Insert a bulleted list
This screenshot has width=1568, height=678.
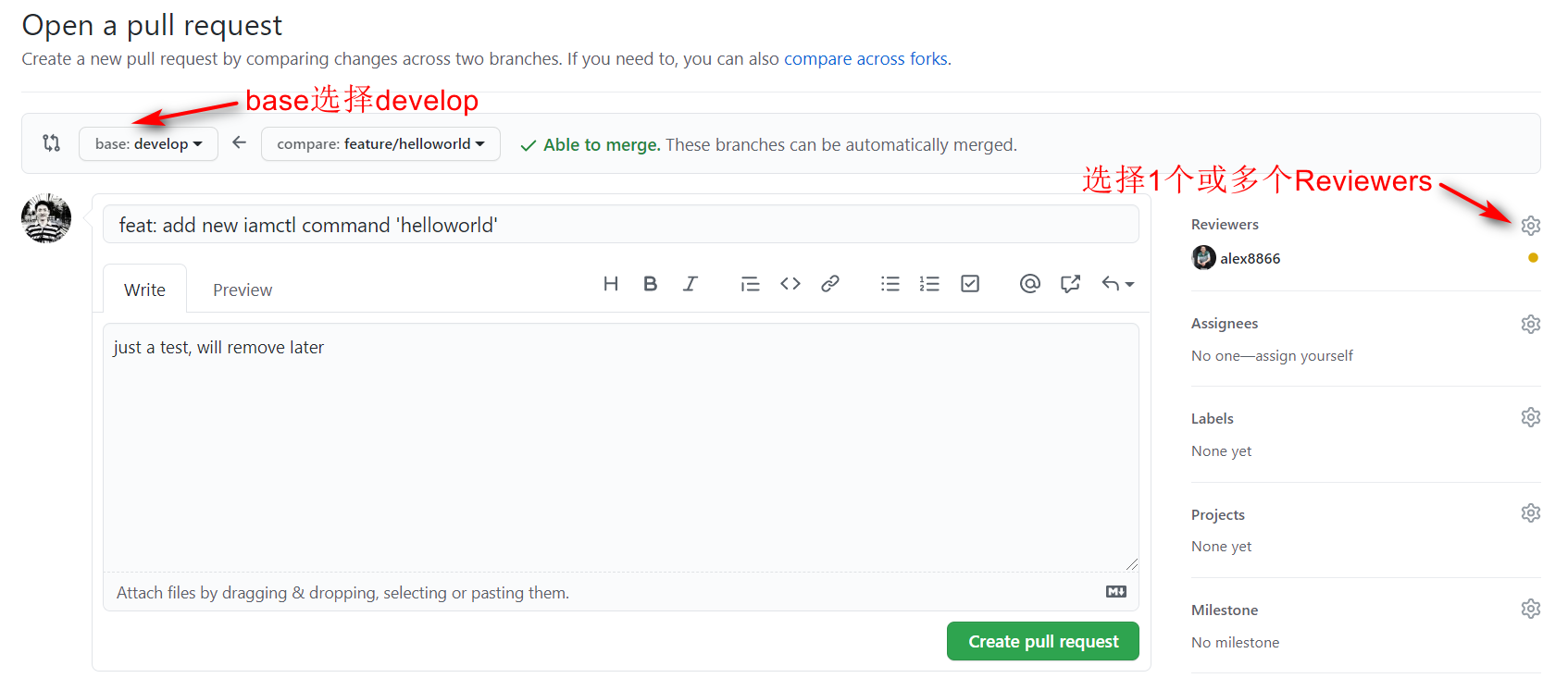tap(890, 284)
